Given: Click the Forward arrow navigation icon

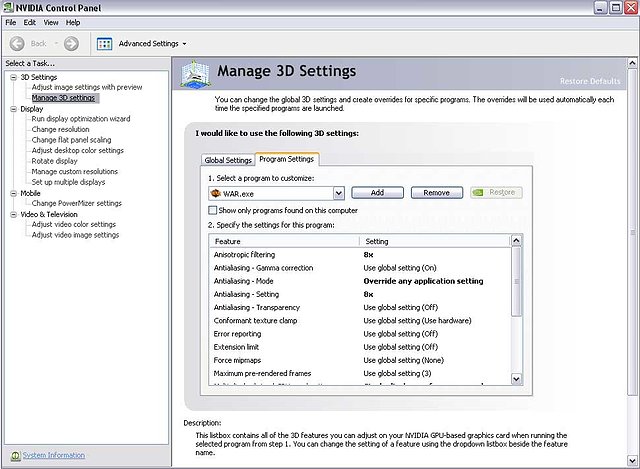Looking at the screenshot, I should (71, 43).
